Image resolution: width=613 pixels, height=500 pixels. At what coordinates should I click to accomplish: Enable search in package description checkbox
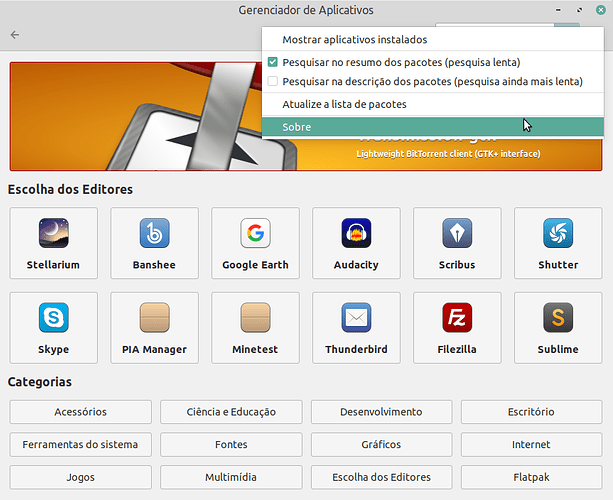pyautogui.click(x=272, y=81)
